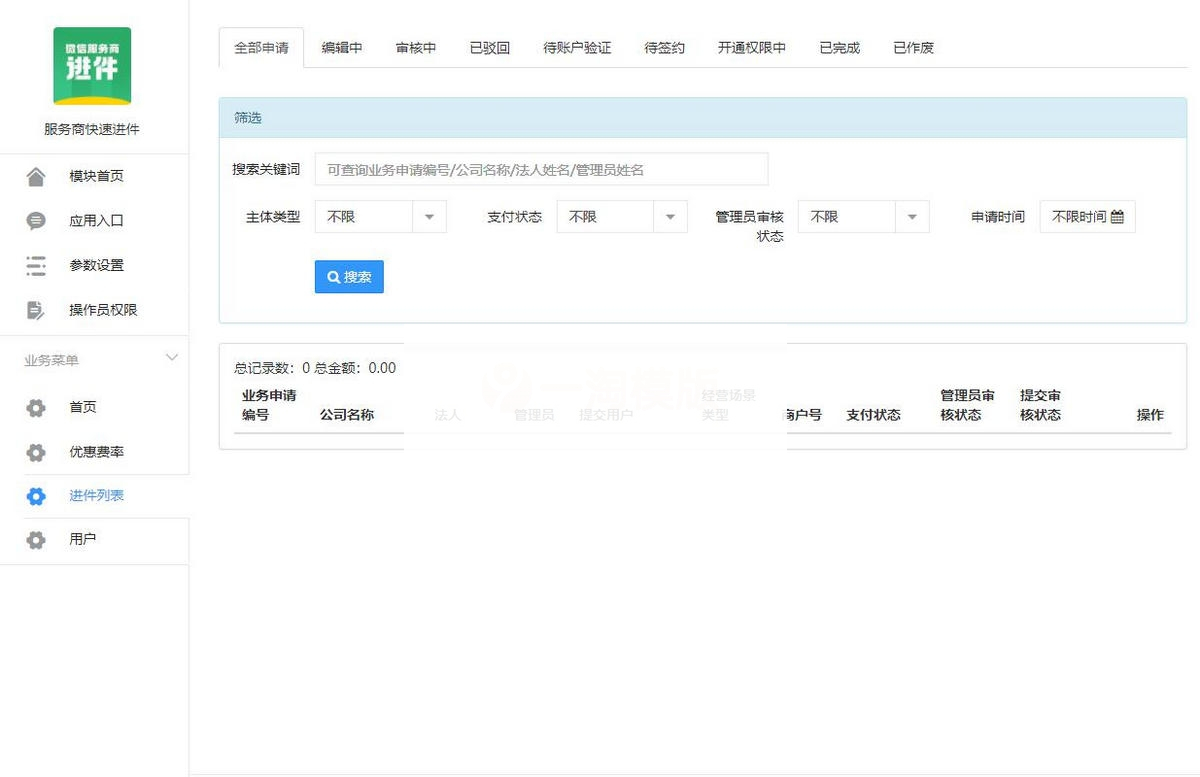Click the blue 搜索 search button
Screen dimensions: 1200x777
[x=348, y=277]
